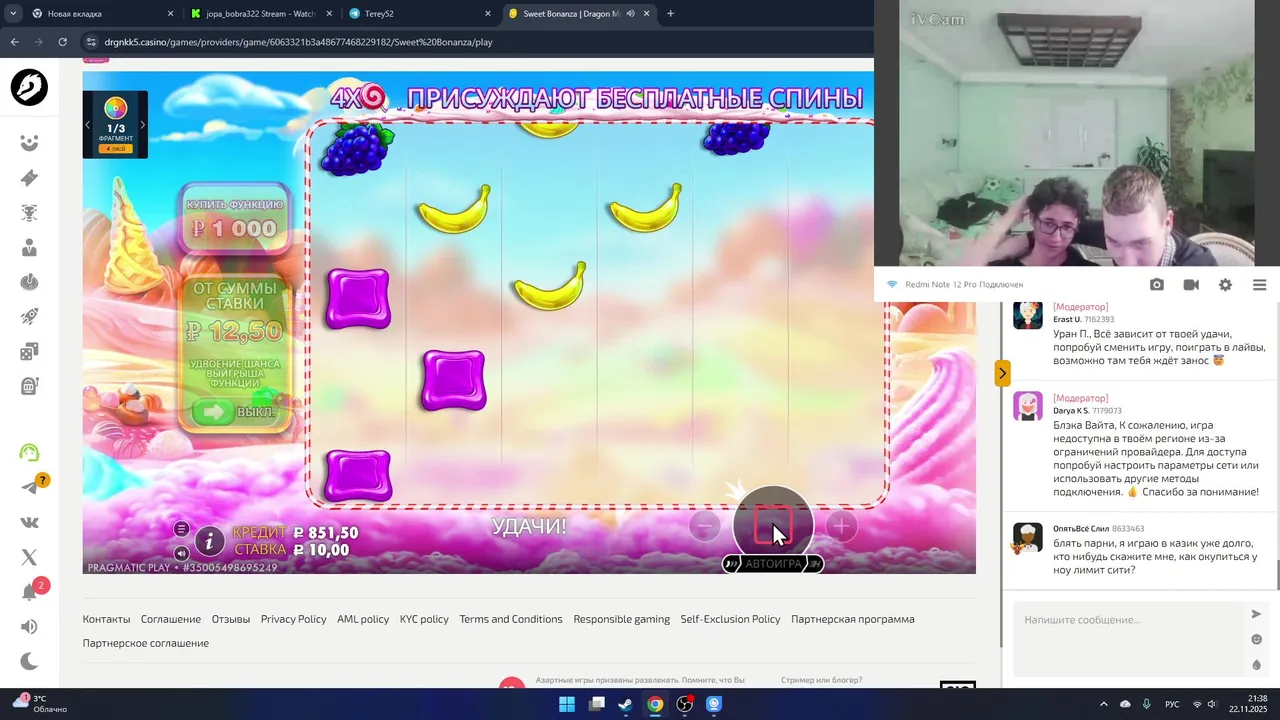Open the iVCam hamburger menu
The height and width of the screenshot is (720, 1280).
(x=1259, y=285)
